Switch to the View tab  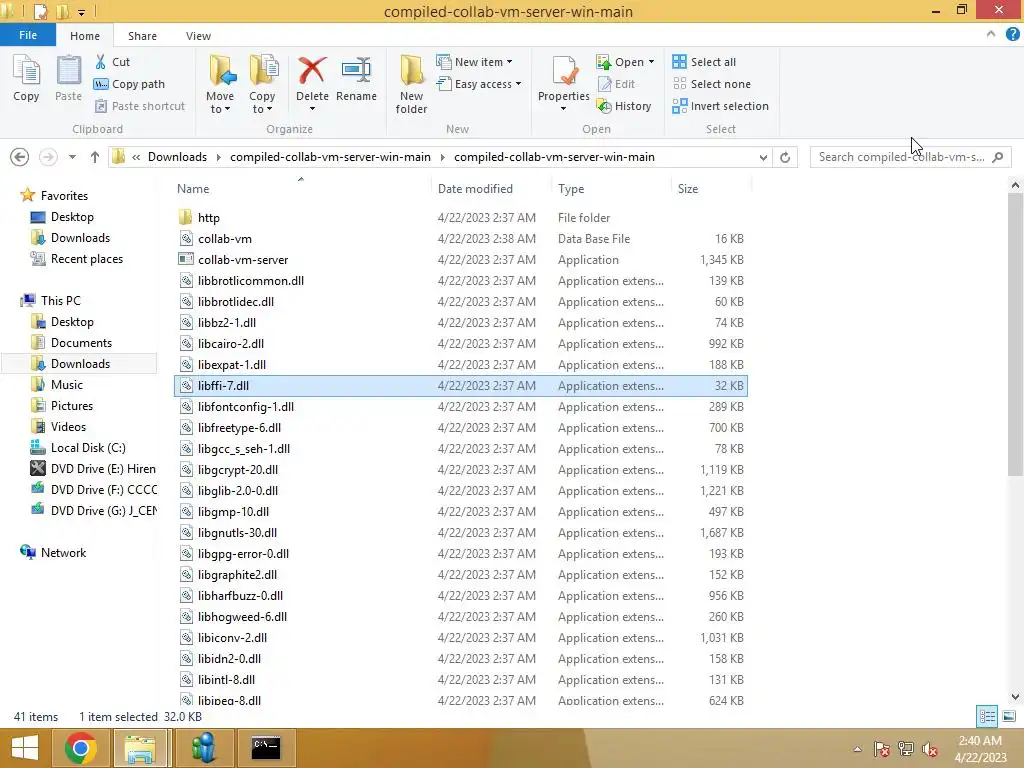[198, 36]
